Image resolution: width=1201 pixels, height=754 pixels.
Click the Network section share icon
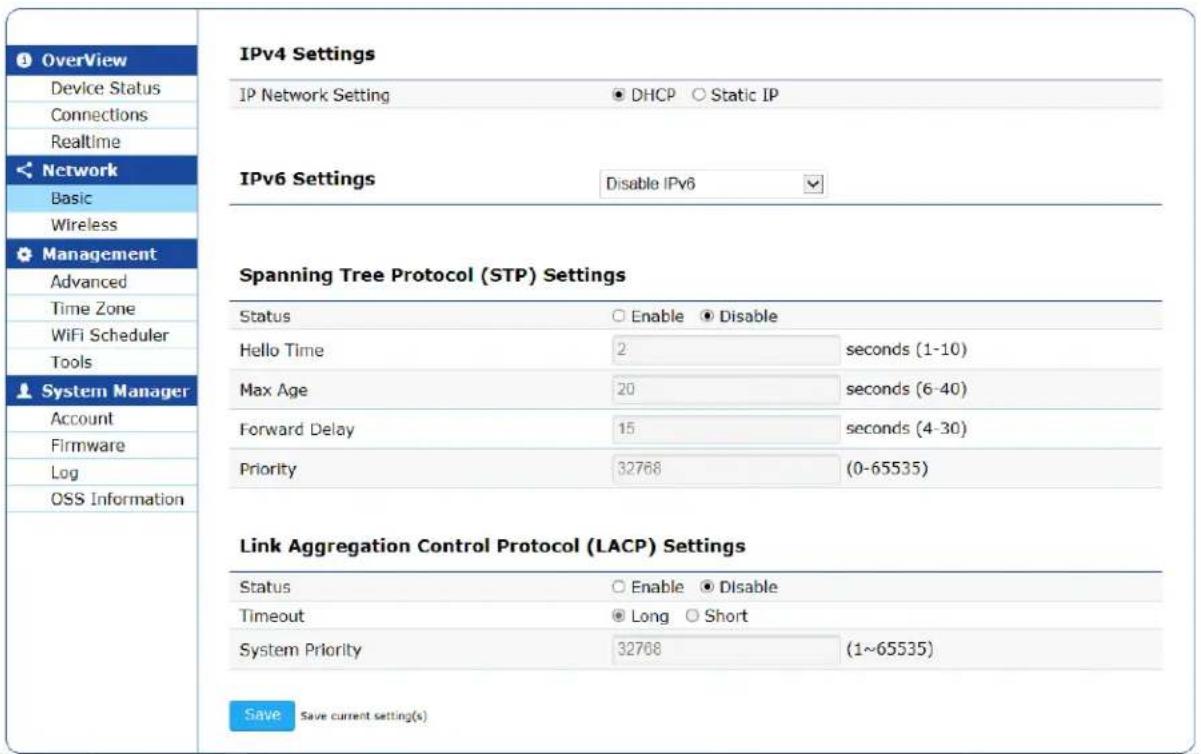25,170
